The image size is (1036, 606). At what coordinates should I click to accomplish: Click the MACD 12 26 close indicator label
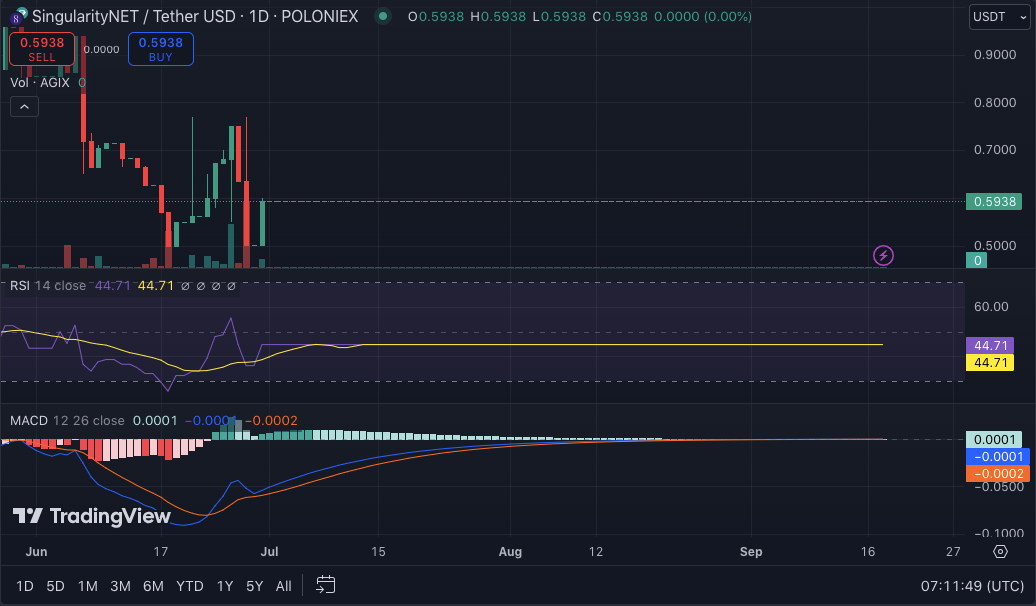[67, 420]
